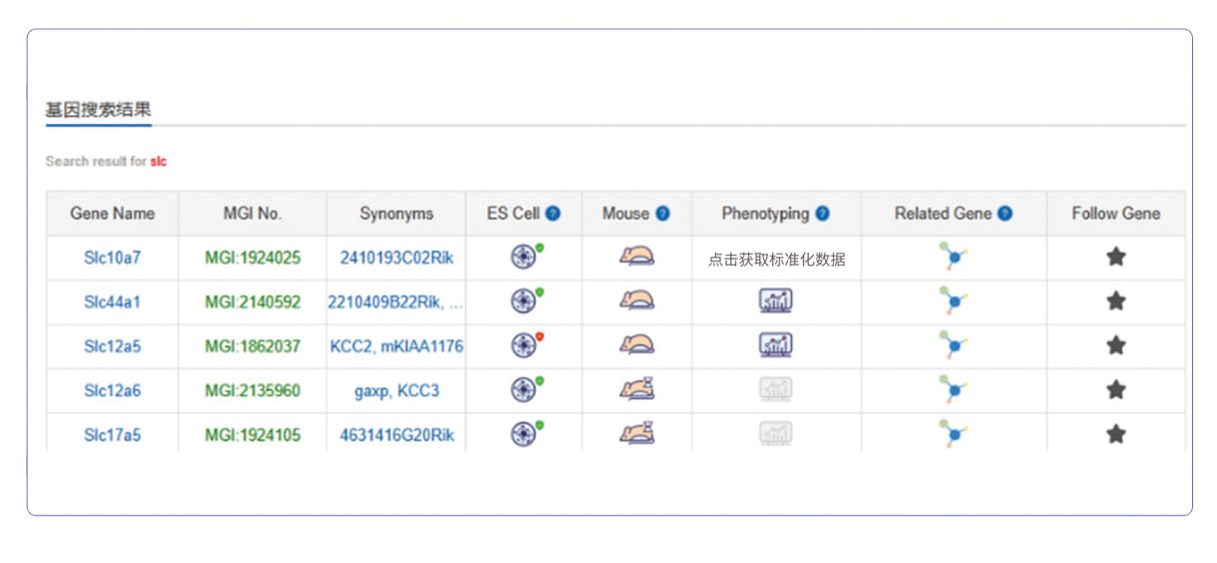Click synonym link gaxp, KCC3
This screenshot has width=1217, height=563.
point(396,391)
